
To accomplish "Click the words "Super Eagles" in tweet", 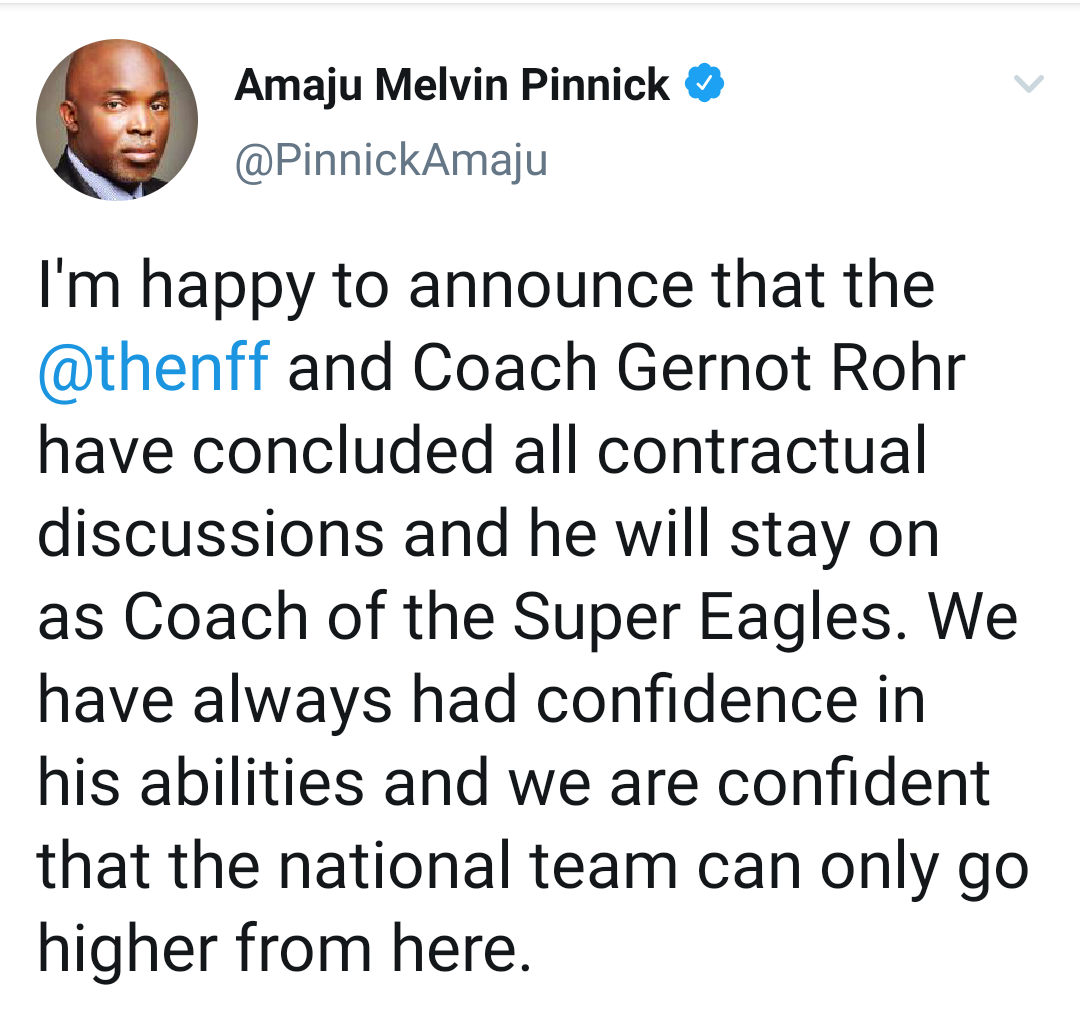I will coord(703,617).
